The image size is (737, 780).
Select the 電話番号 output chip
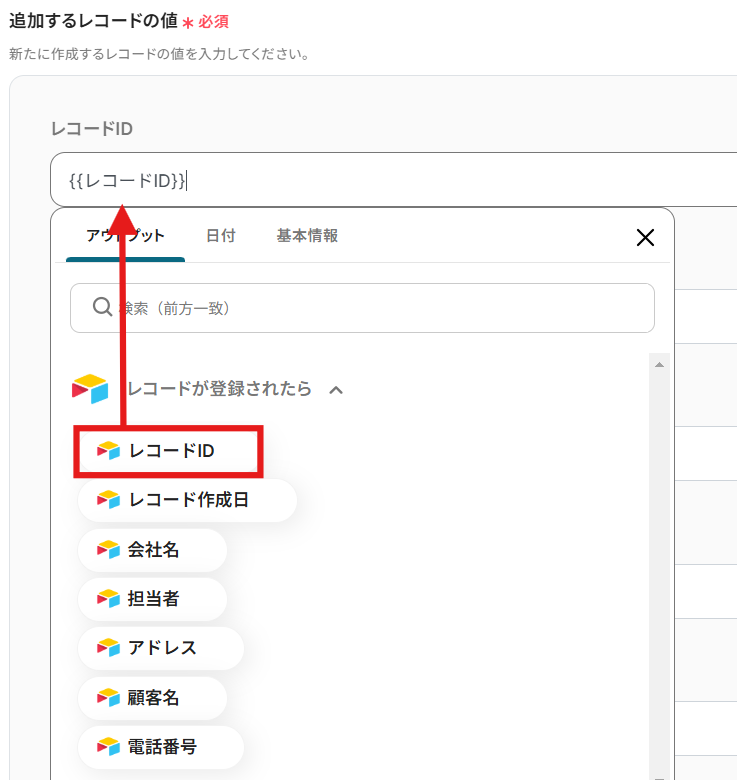[161, 747]
